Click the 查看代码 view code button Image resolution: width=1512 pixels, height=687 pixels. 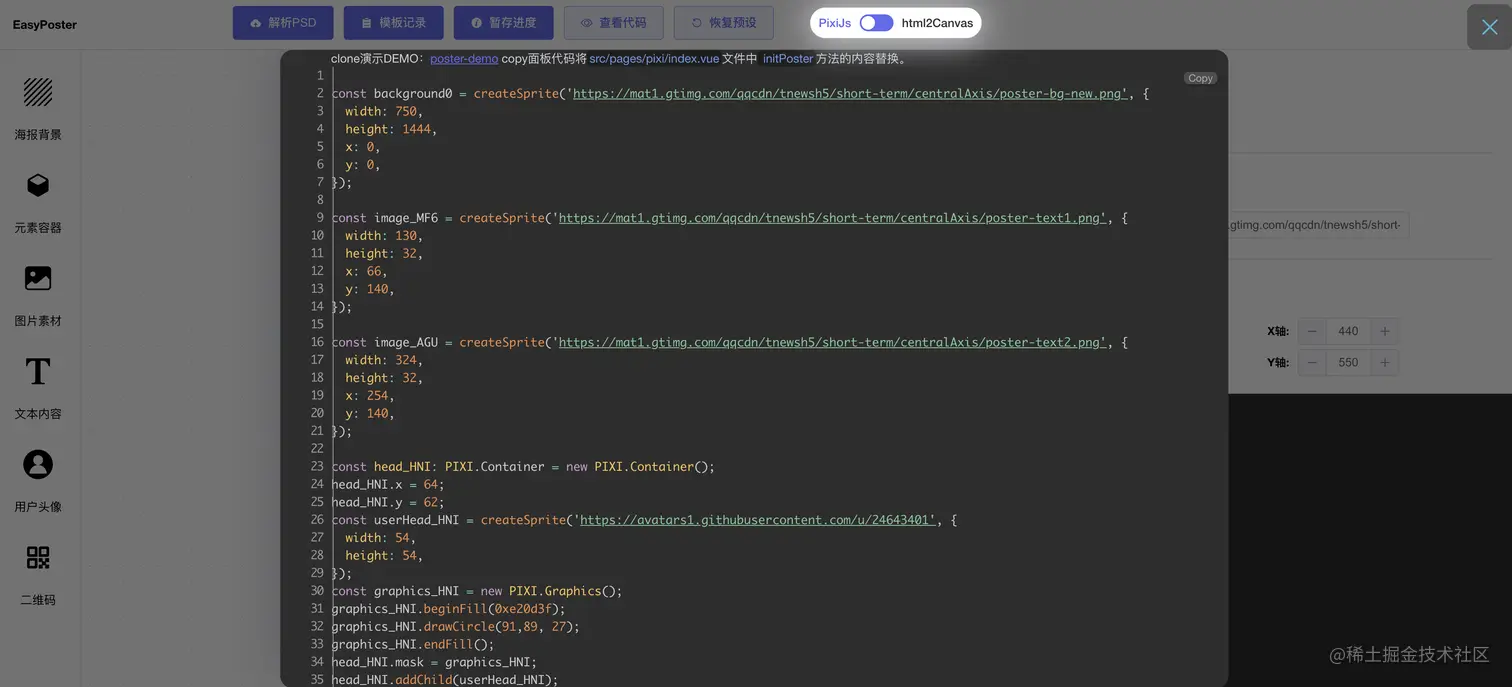pyautogui.click(x=613, y=23)
